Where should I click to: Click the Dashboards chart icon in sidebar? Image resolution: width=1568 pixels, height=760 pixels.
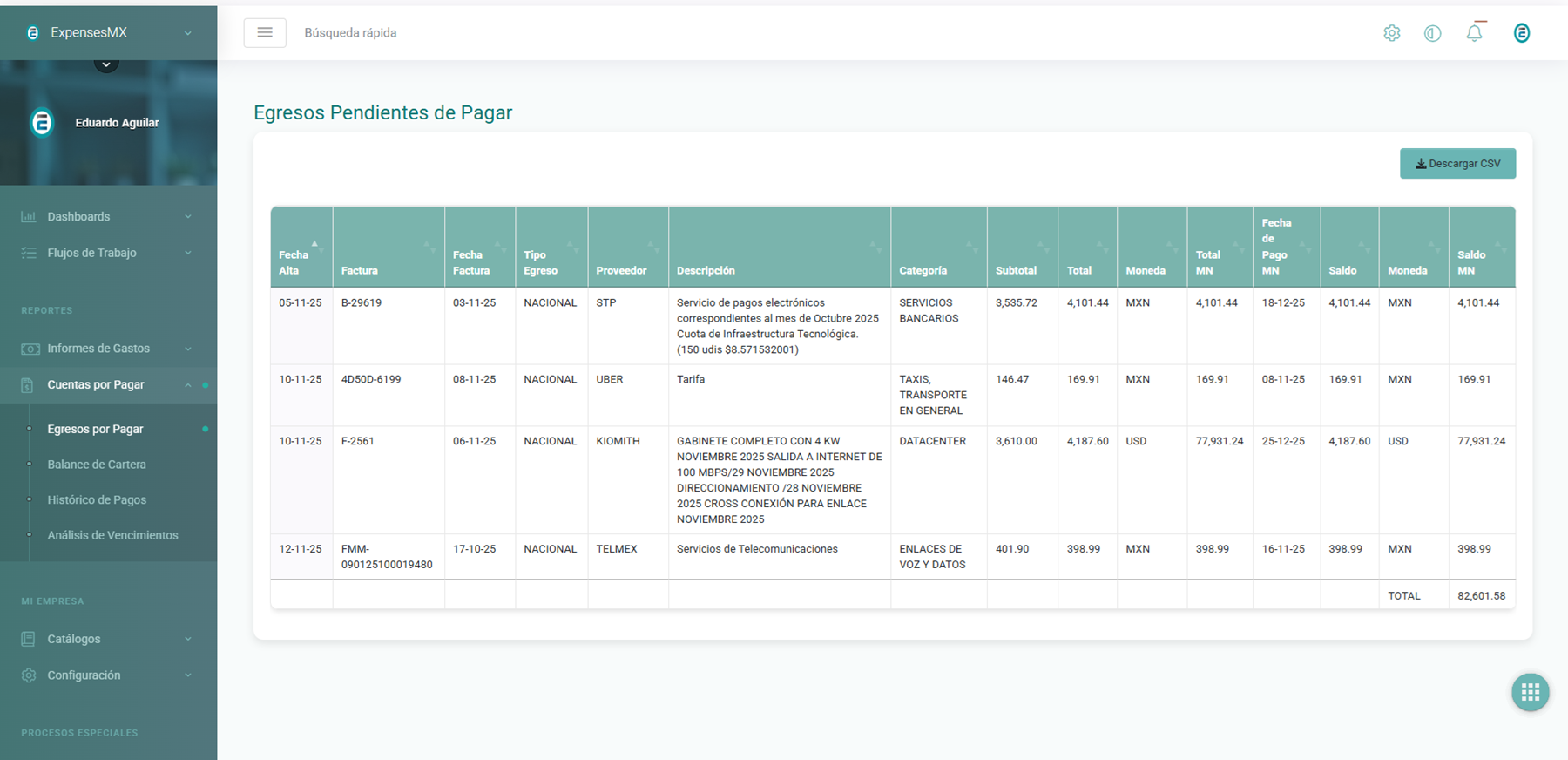click(29, 216)
